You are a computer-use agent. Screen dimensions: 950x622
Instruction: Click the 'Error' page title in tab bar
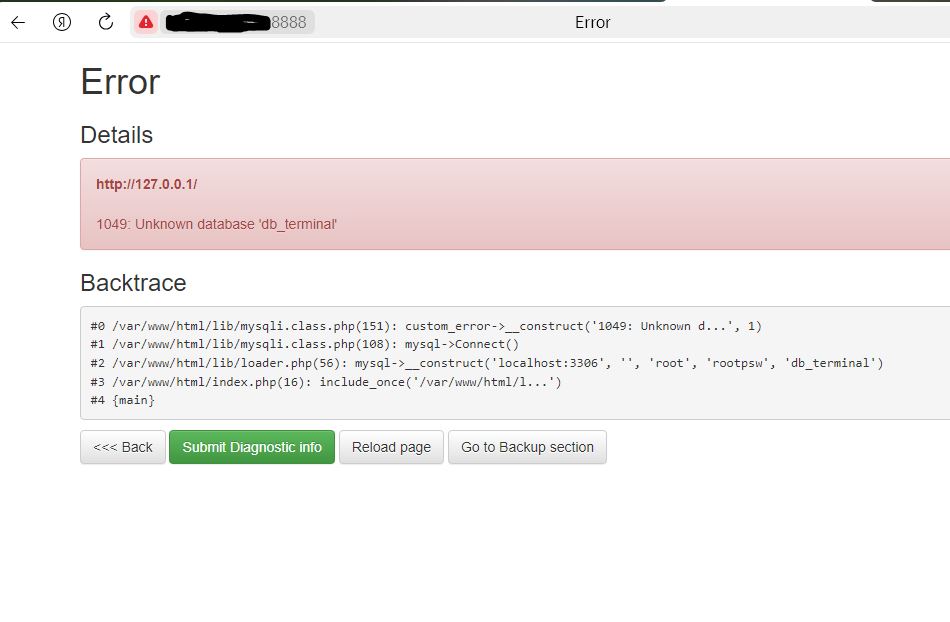click(x=593, y=22)
